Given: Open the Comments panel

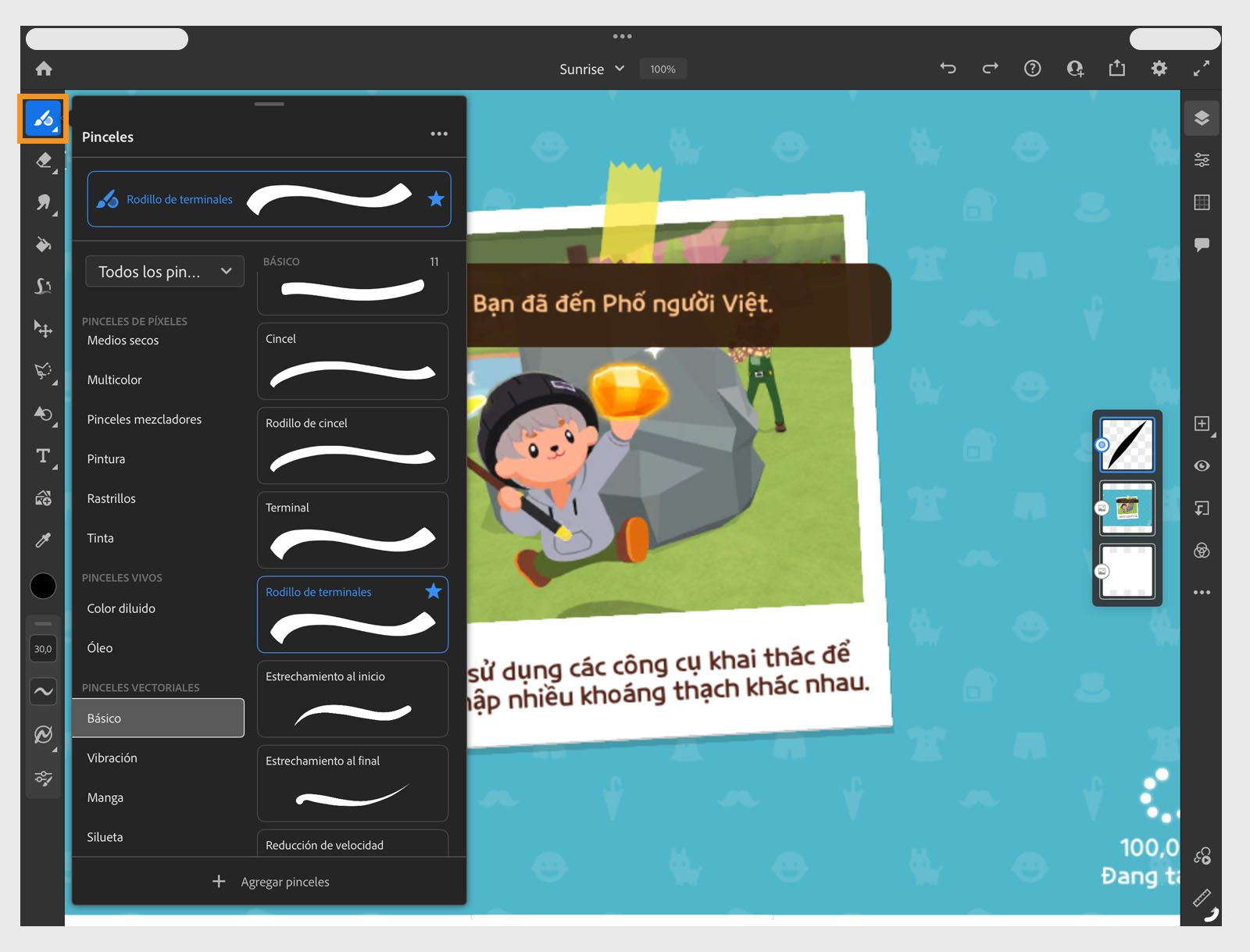Looking at the screenshot, I should [x=1202, y=244].
